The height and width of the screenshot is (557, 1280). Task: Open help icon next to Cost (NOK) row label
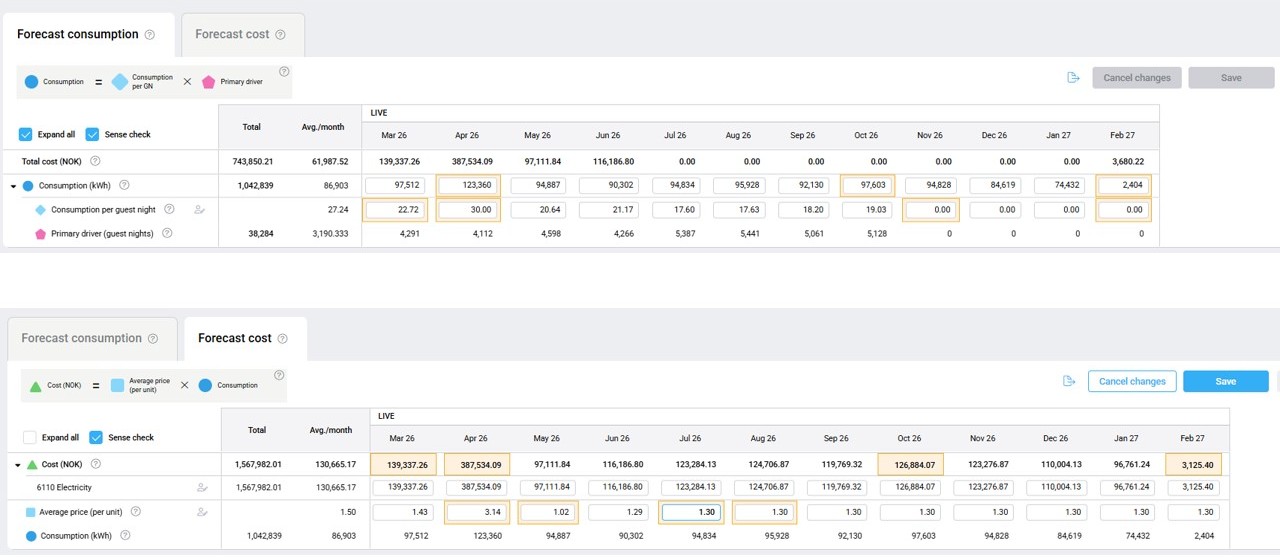click(x=96, y=464)
